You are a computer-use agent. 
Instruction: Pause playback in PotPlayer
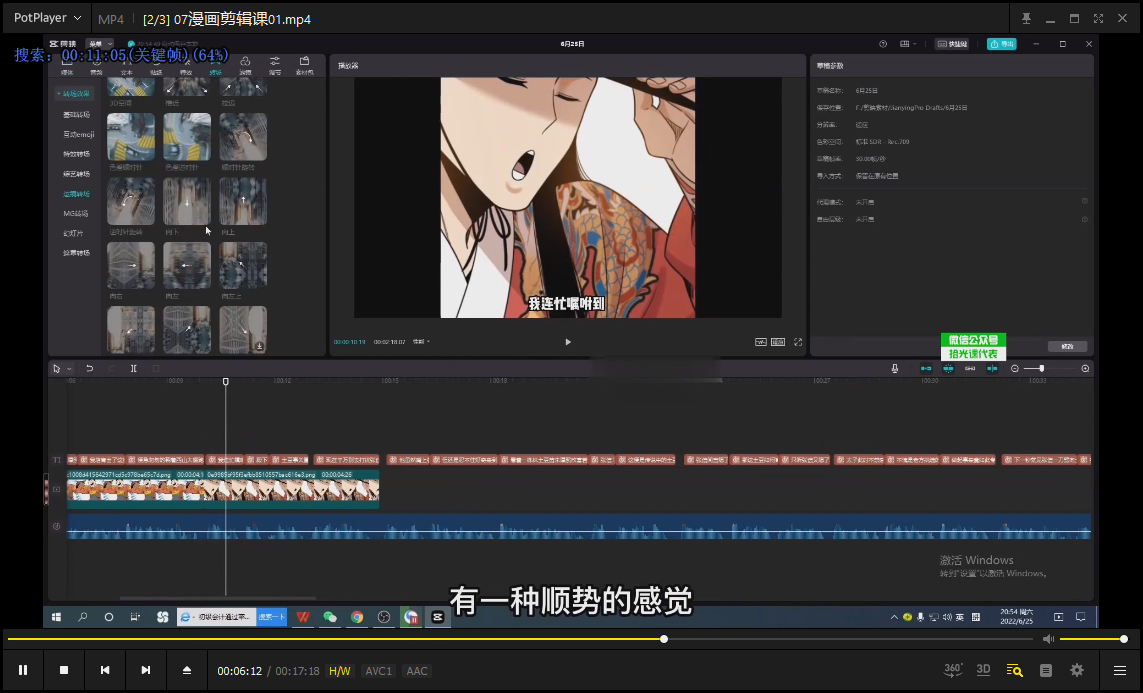(23, 670)
